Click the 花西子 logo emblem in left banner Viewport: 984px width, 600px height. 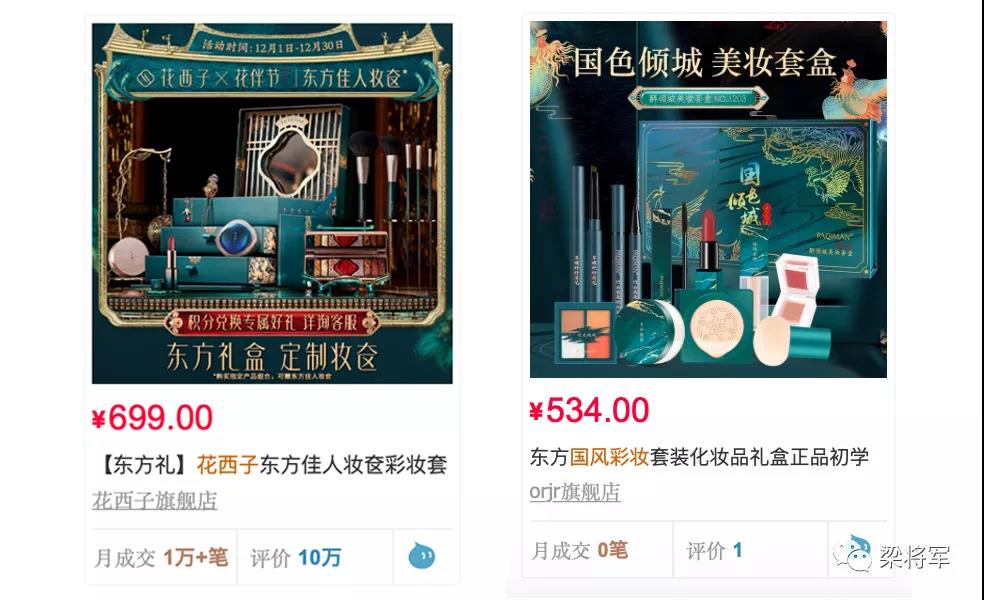146,78
